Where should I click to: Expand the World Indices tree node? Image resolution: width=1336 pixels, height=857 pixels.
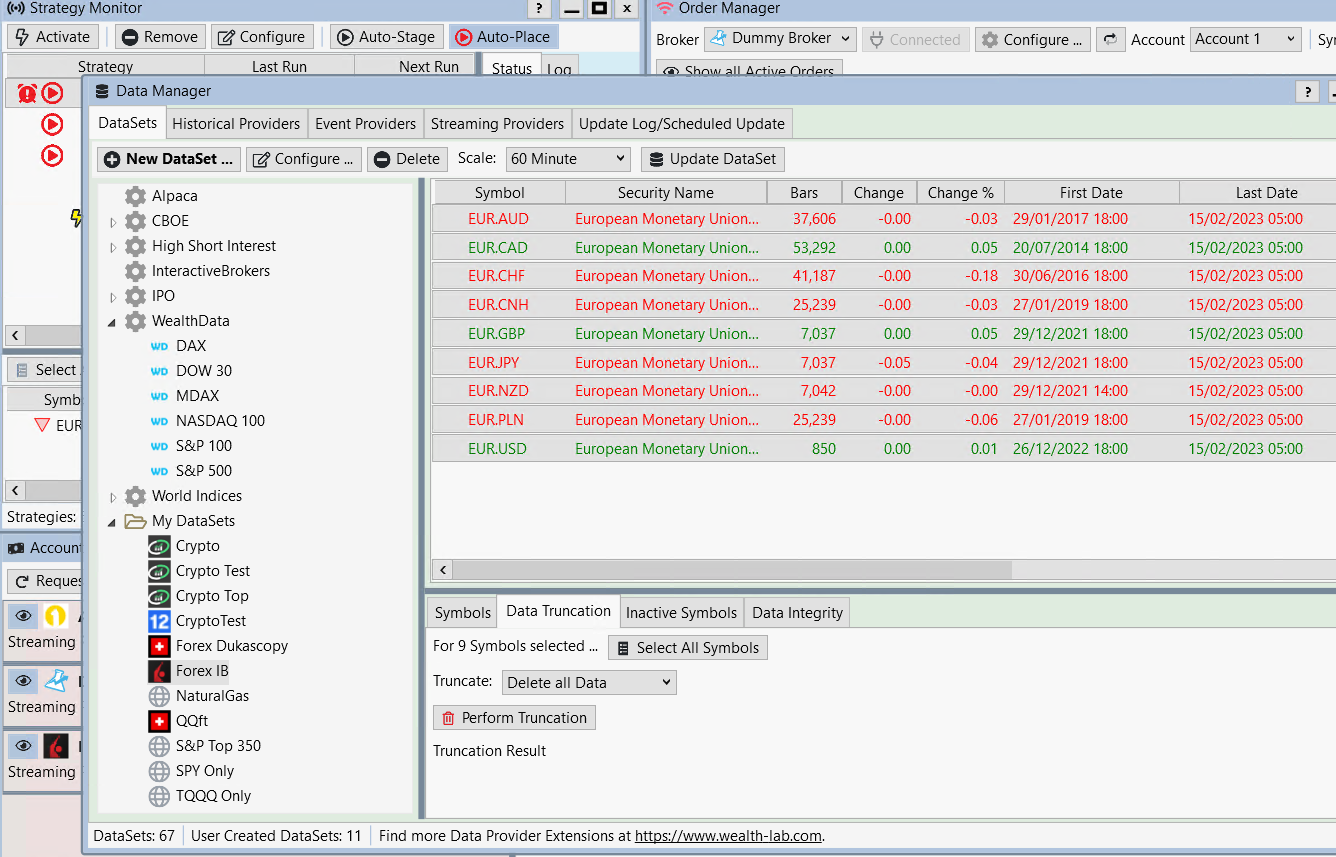(x=113, y=497)
